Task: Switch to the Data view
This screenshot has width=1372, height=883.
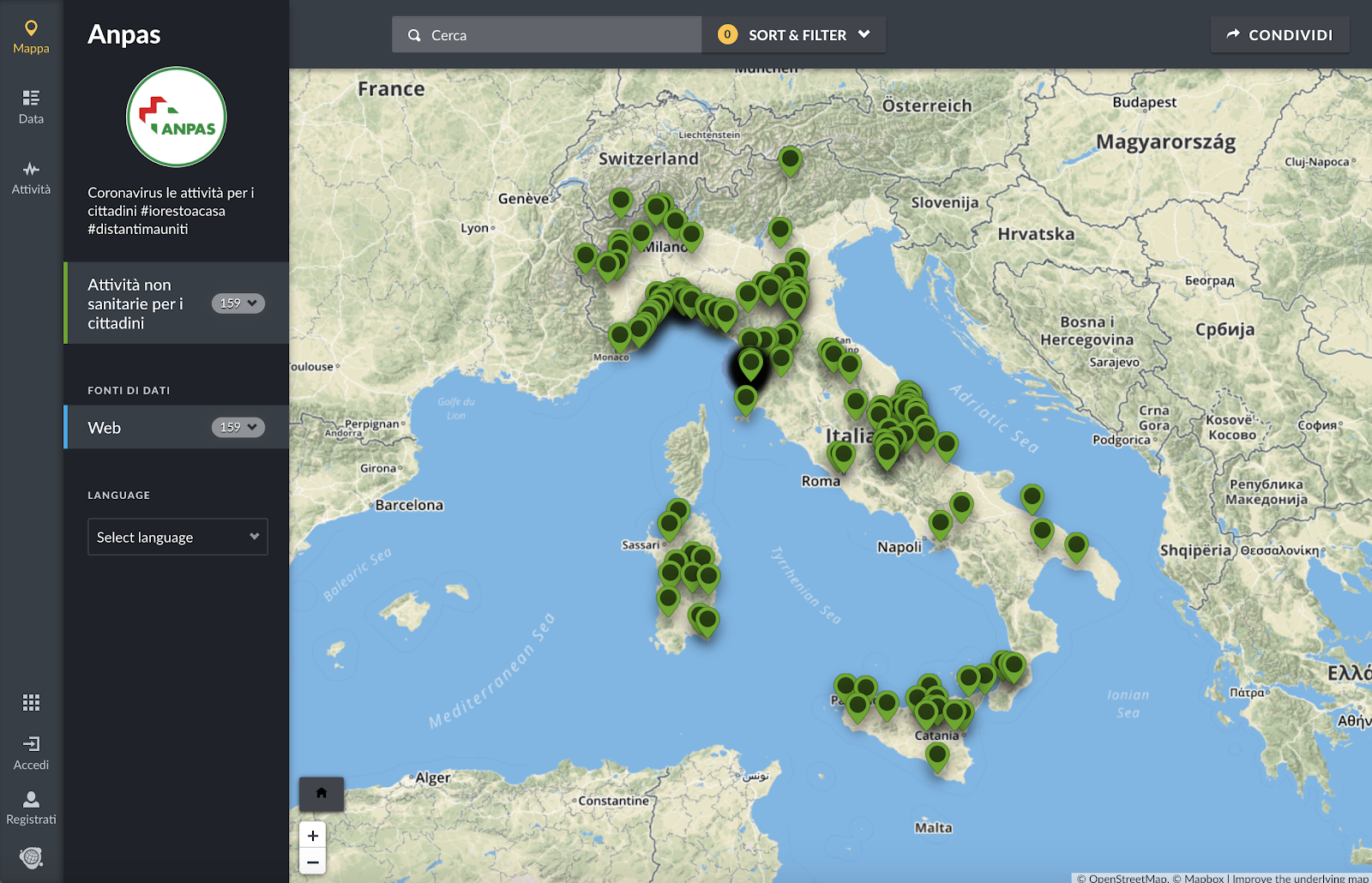Action: (31, 107)
